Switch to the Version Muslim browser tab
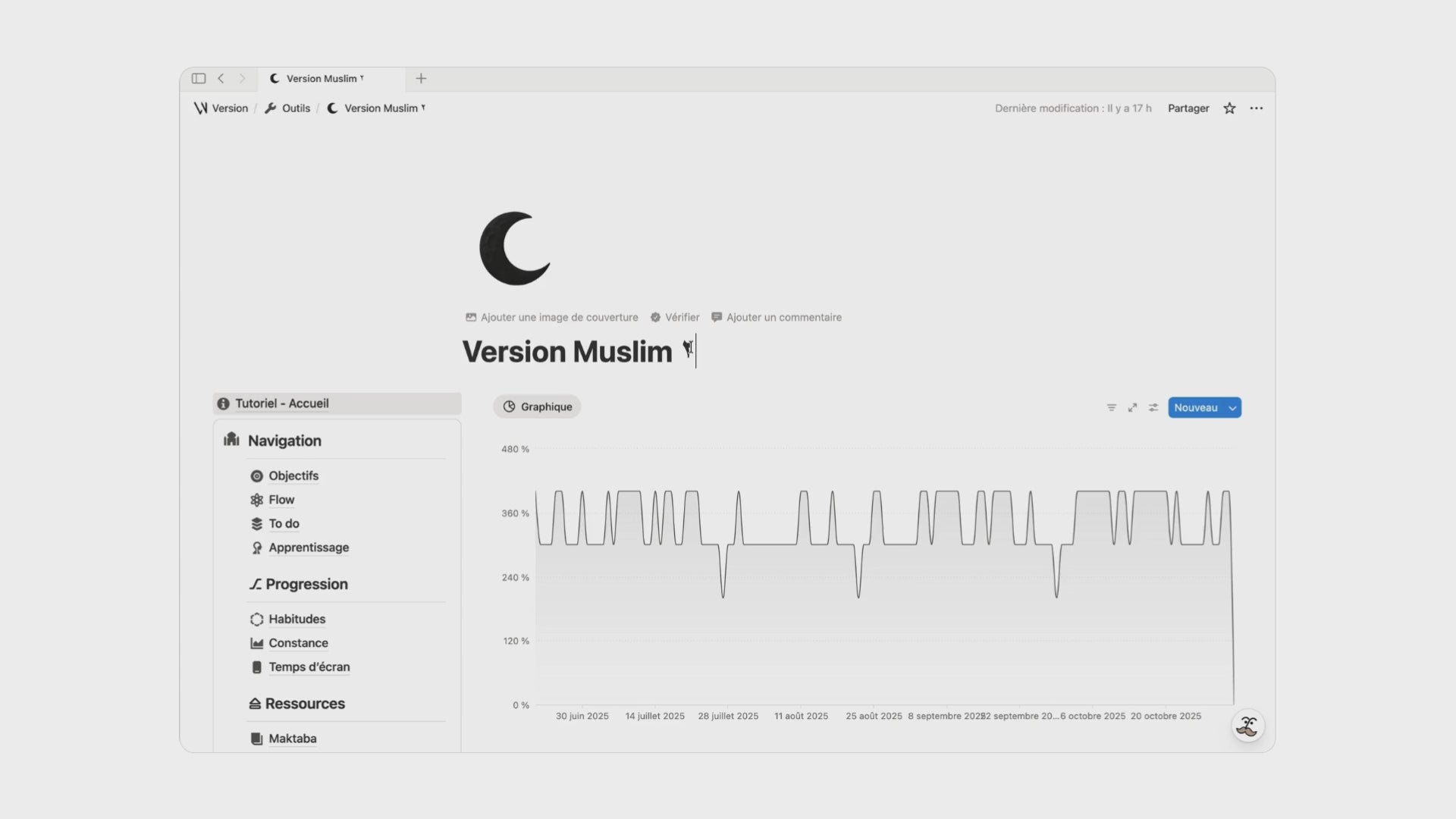Image resolution: width=1456 pixels, height=819 pixels. pyautogui.click(x=322, y=78)
